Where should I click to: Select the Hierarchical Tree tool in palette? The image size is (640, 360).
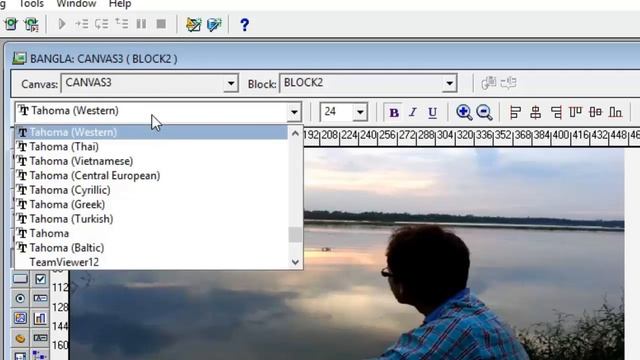[40, 356]
